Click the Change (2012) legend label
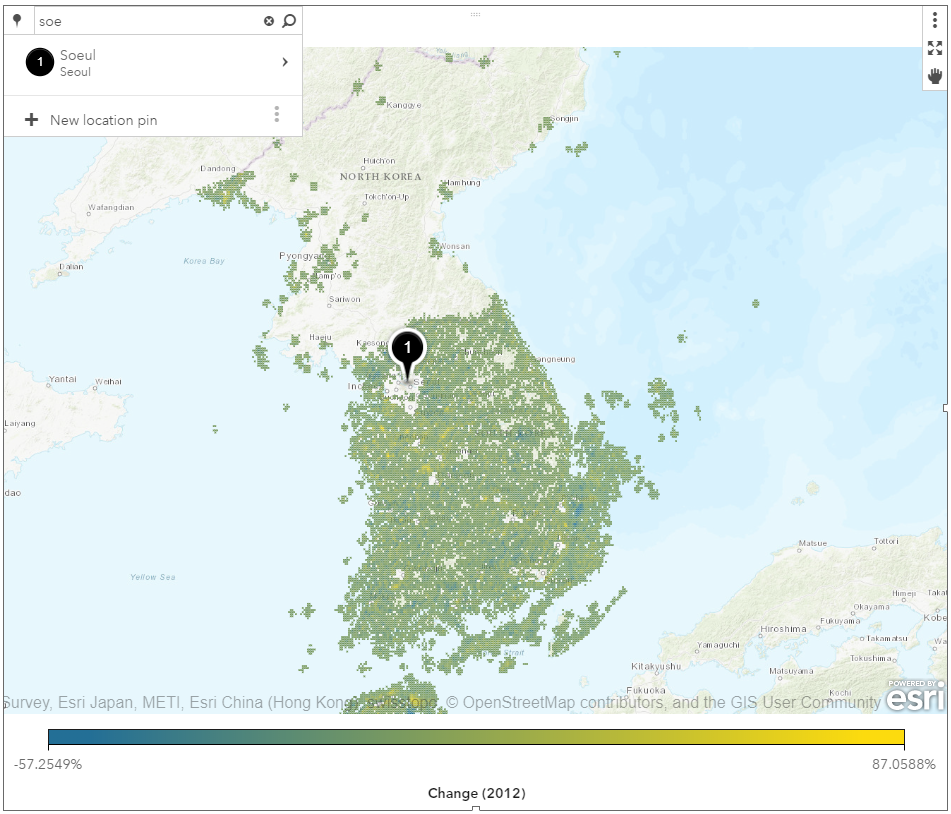Image resolution: width=951 pixels, height=814 pixels. pos(476,793)
